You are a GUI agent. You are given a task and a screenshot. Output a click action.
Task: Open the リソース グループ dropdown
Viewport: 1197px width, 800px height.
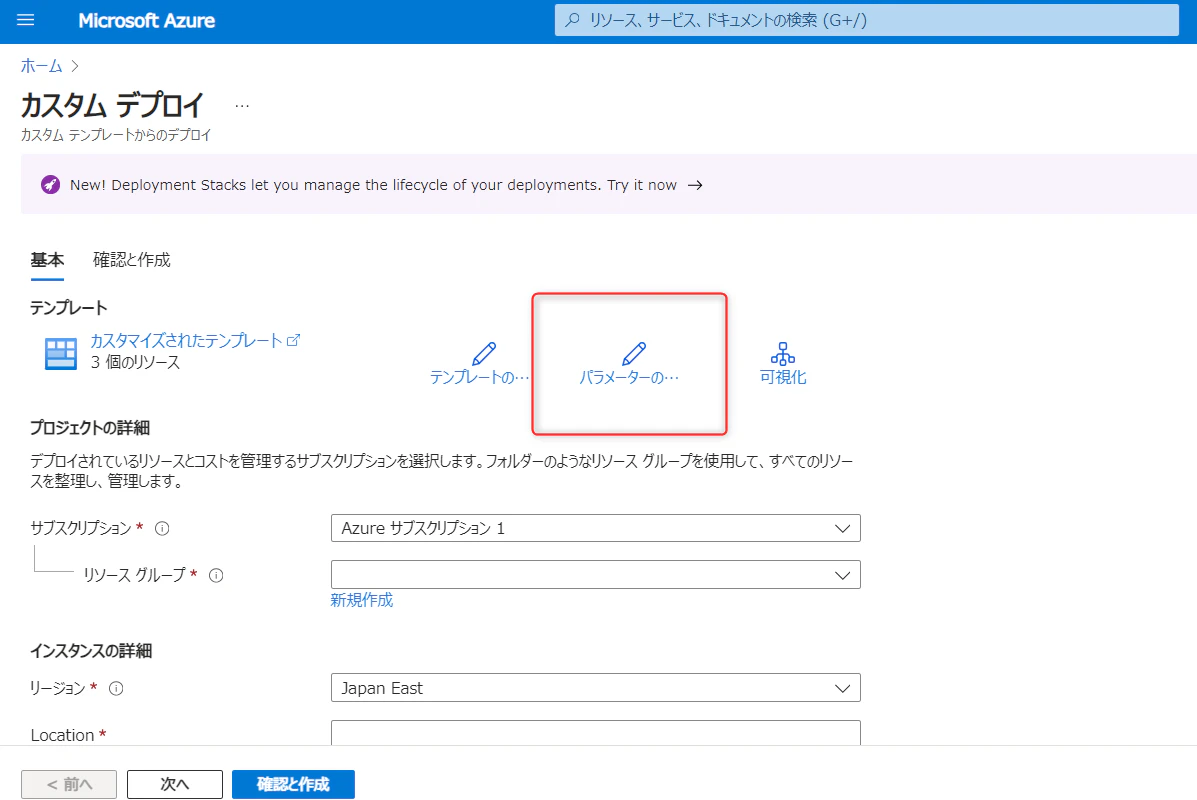click(x=595, y=575)
